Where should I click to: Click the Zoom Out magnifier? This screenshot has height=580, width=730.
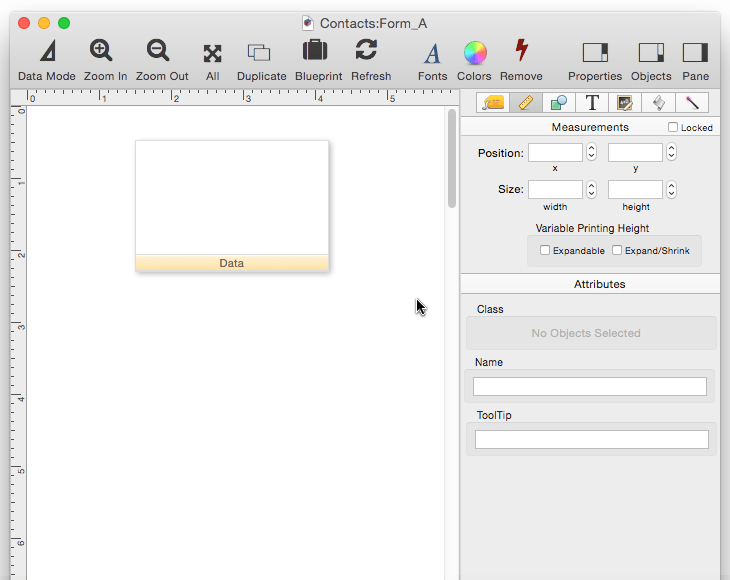pyautogui.click(x=159, y=53)
